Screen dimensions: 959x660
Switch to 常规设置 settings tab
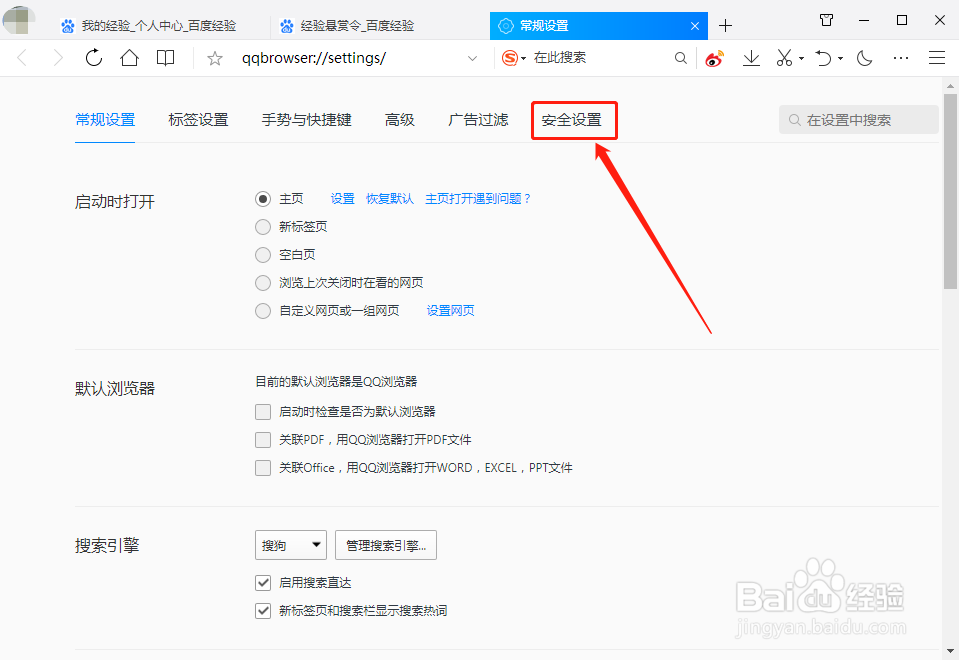[105, 120]
